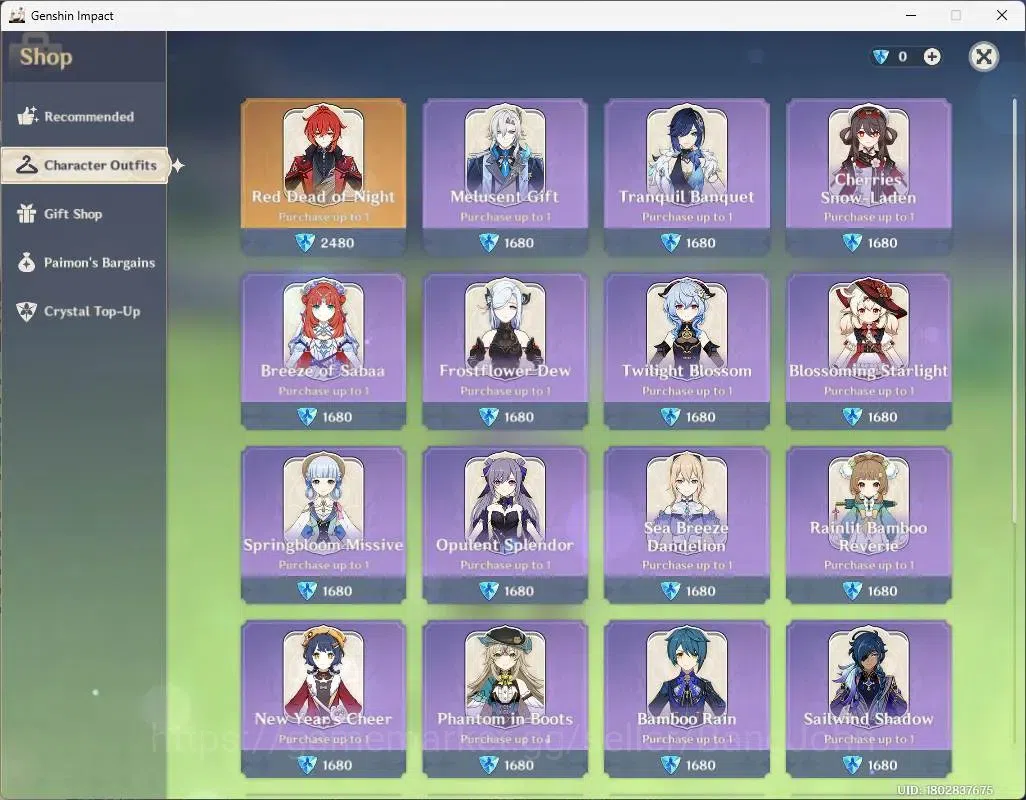Click the hanger Character Outfits icon
This screenshot has height=800, width=1026.
[27, 165]
